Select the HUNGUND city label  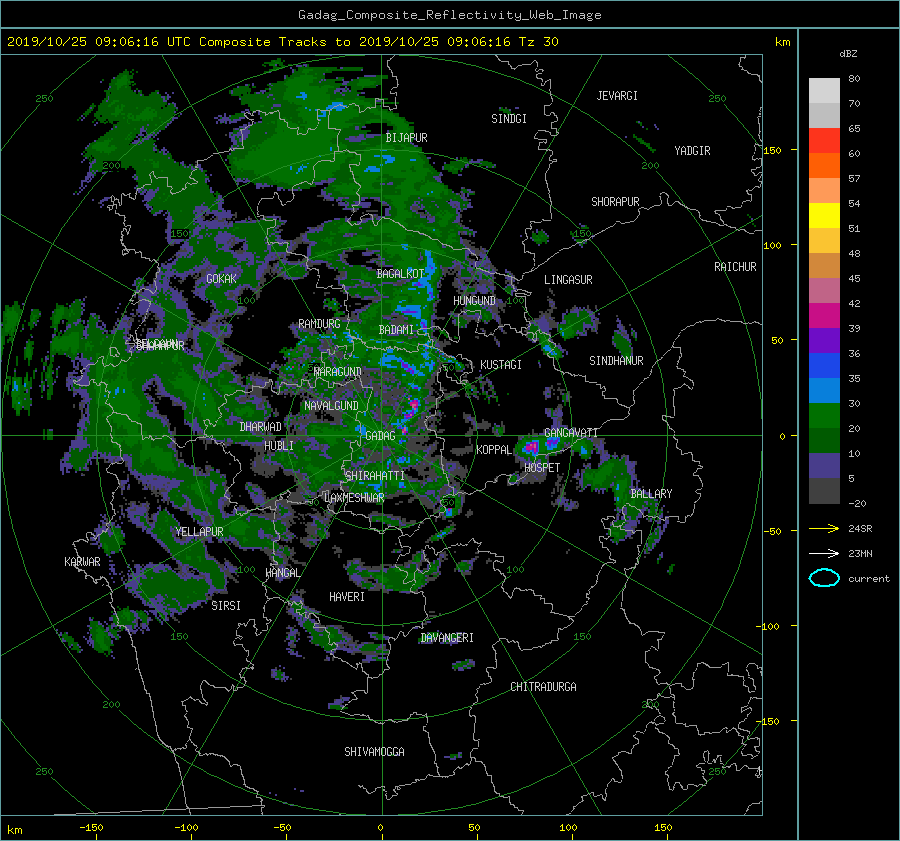pyautogui.click(x=474, y=301)
